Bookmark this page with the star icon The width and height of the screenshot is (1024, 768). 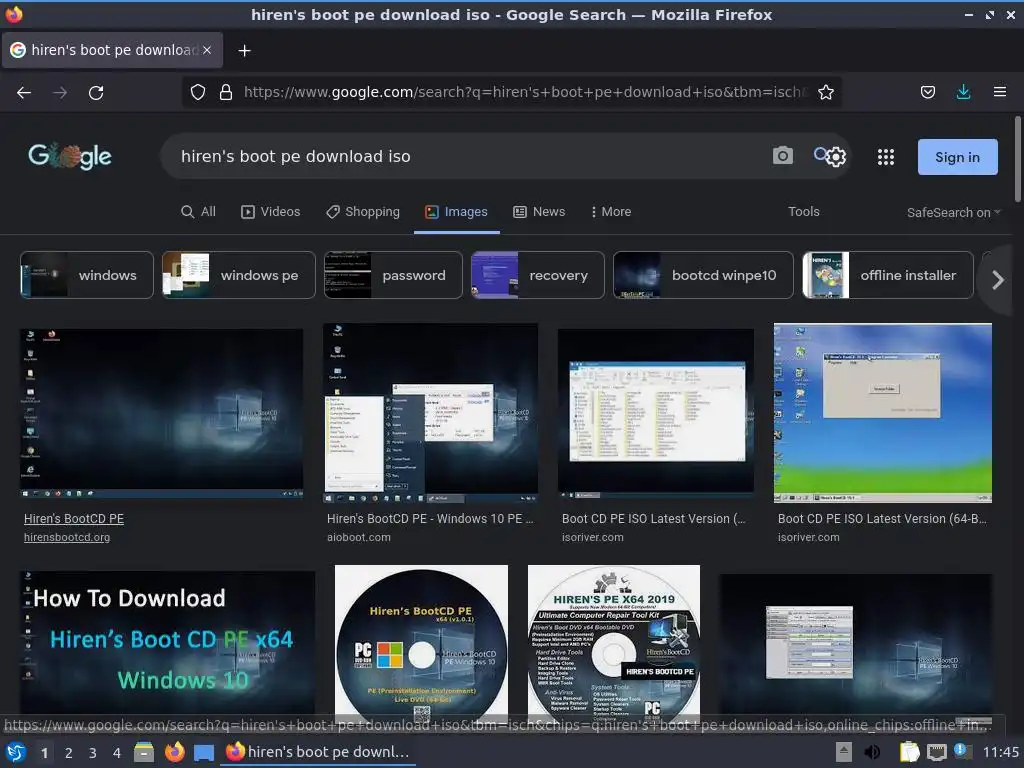(x=826, y=92)
